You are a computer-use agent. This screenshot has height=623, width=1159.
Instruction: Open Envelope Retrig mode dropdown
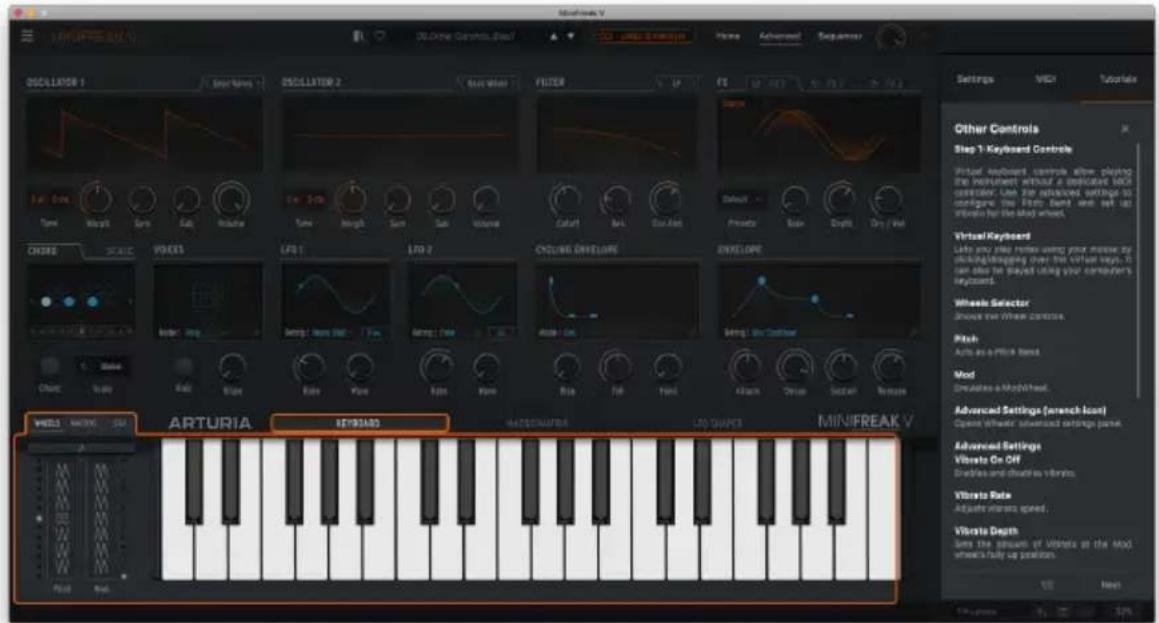761,333
